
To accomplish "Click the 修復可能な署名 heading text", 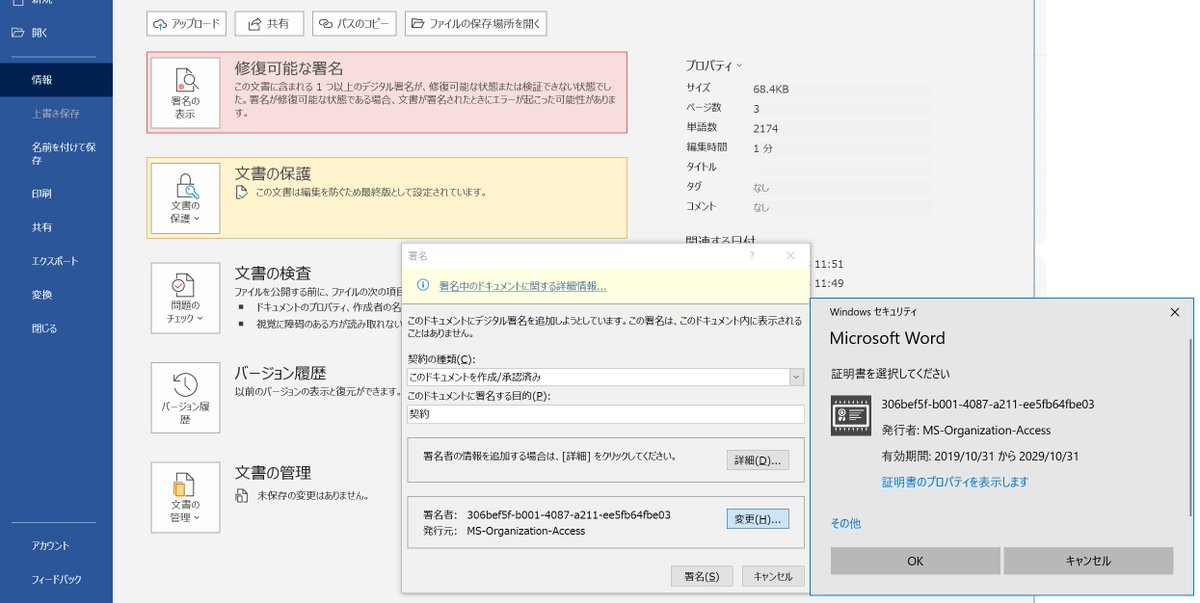I will 289,69.
